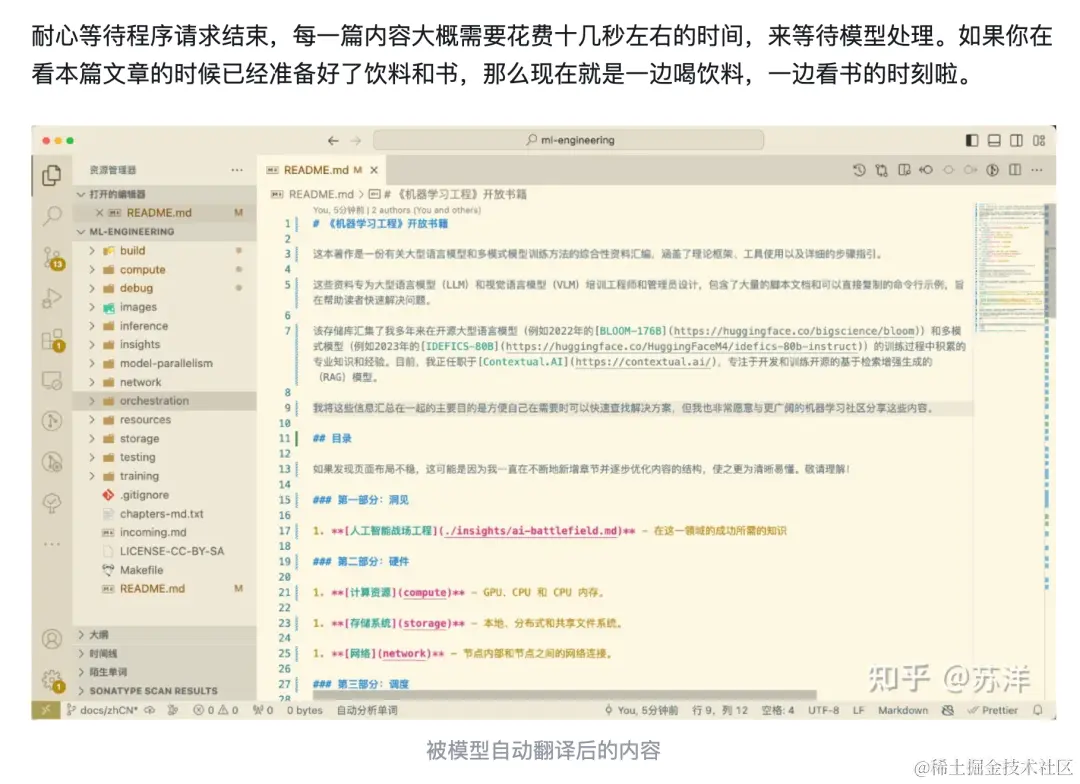Click the activity bar overflow ellipsis
The image size is (1080, 784).
click(x=52, y=544)
